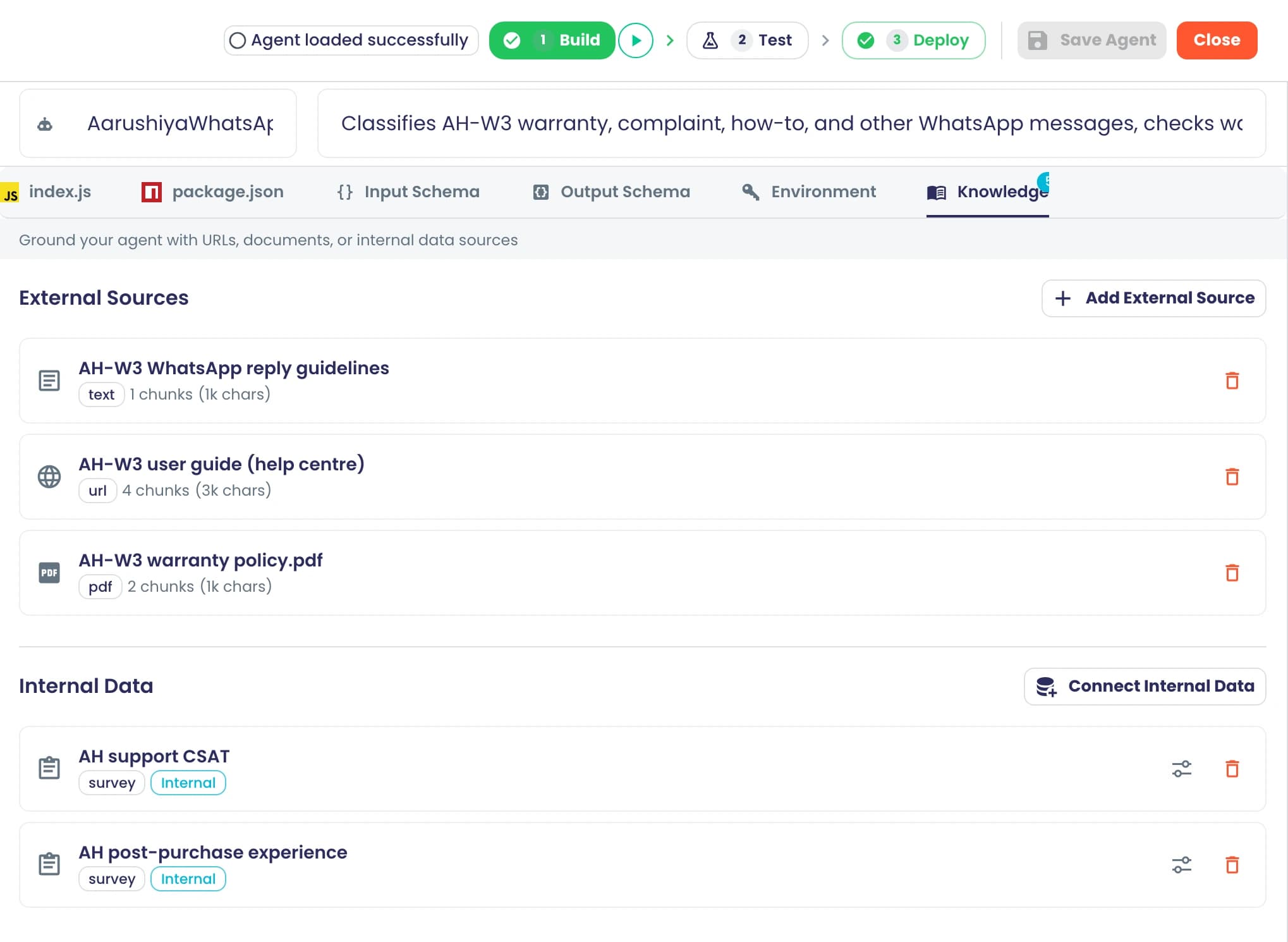
Task: Open settings sliders for AH support CSAT
Action: point(1181,769)
